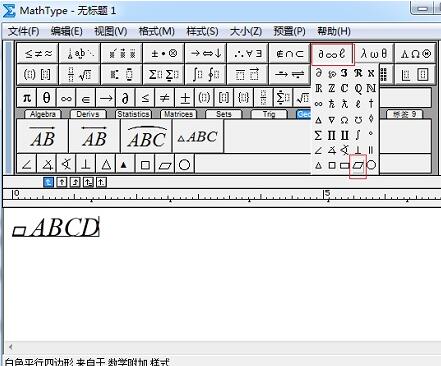Insert ∞ from the small bar
This screenshot has width=441, height=366.
(x=66, y=98)
